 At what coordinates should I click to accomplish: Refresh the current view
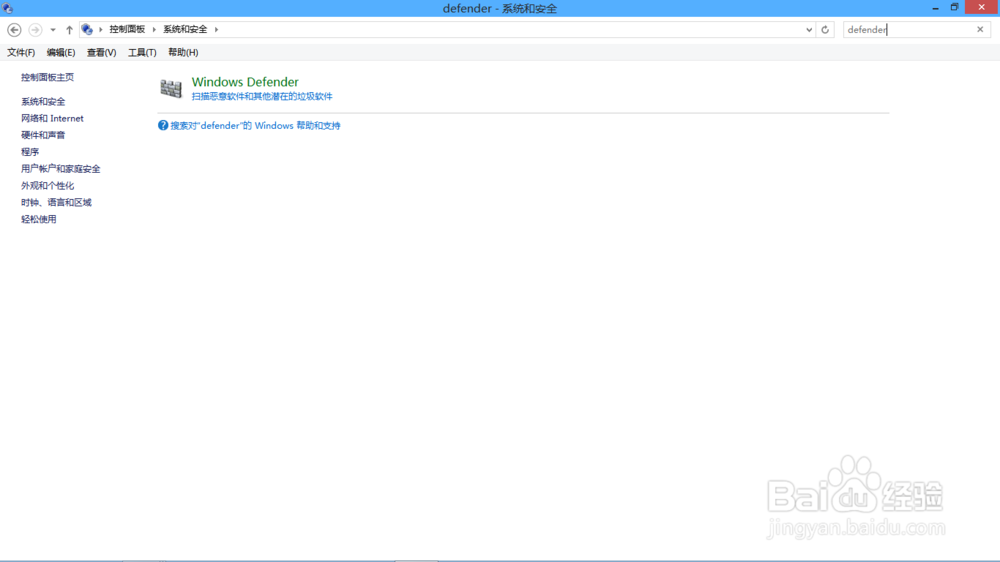click(825, 30)
